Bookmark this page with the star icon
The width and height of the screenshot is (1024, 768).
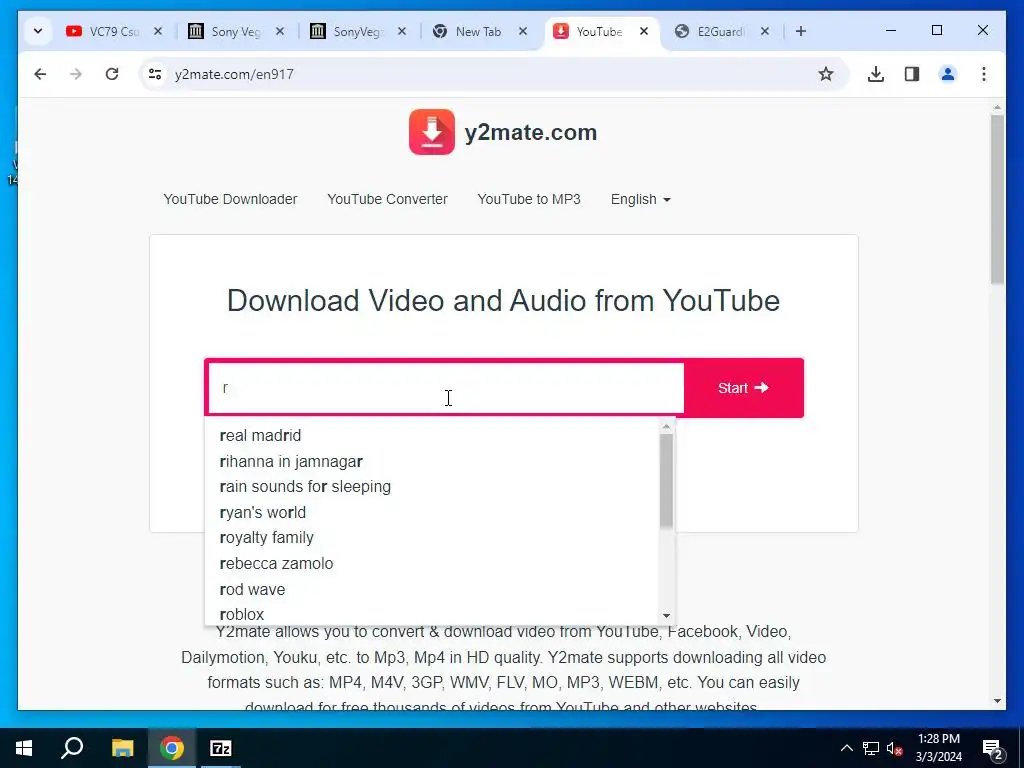coord(825,74)
